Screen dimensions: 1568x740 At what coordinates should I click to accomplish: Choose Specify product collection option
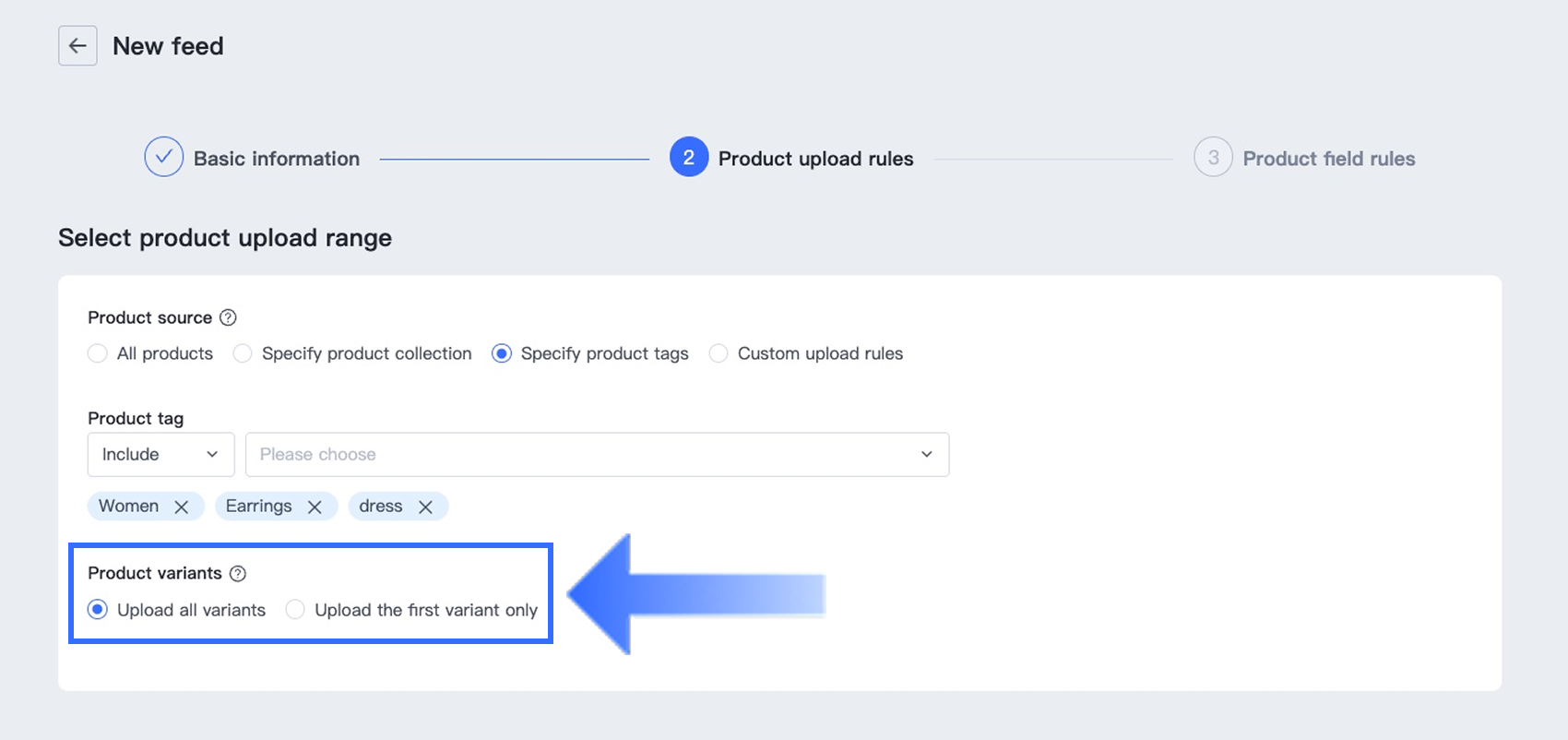coord(243,353)
